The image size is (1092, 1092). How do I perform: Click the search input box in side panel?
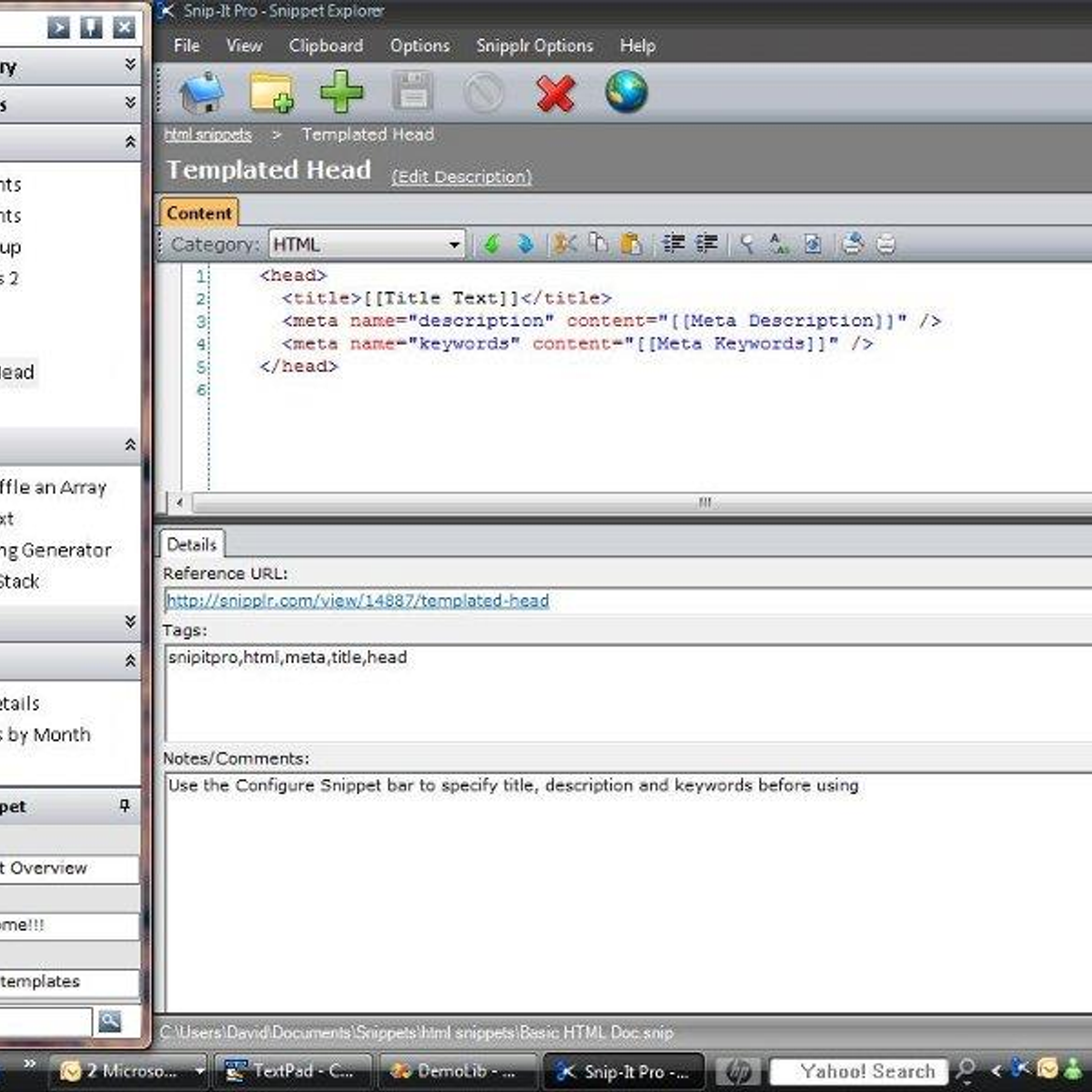point(45,1021)
